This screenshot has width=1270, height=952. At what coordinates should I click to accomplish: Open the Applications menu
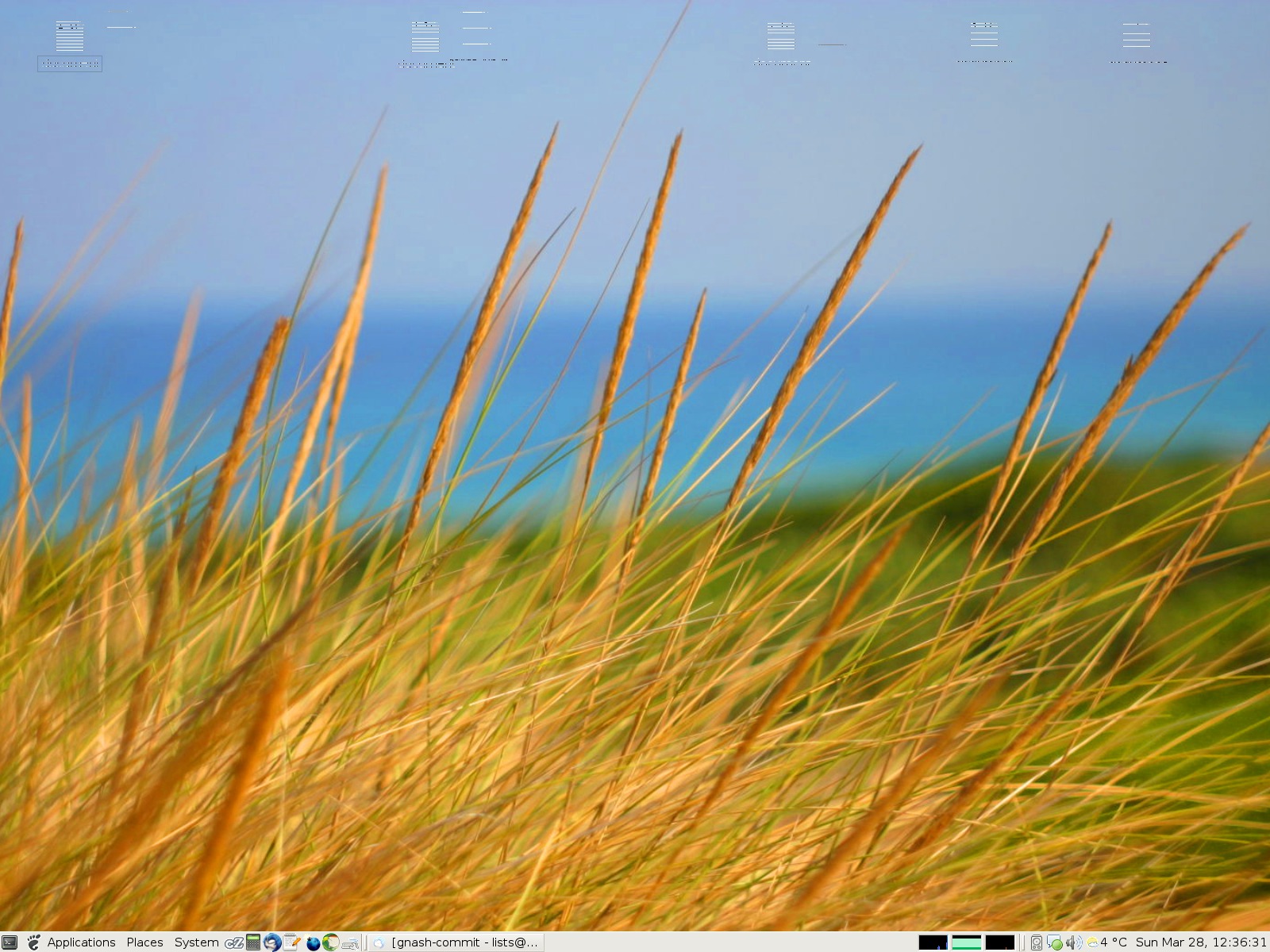81,942
